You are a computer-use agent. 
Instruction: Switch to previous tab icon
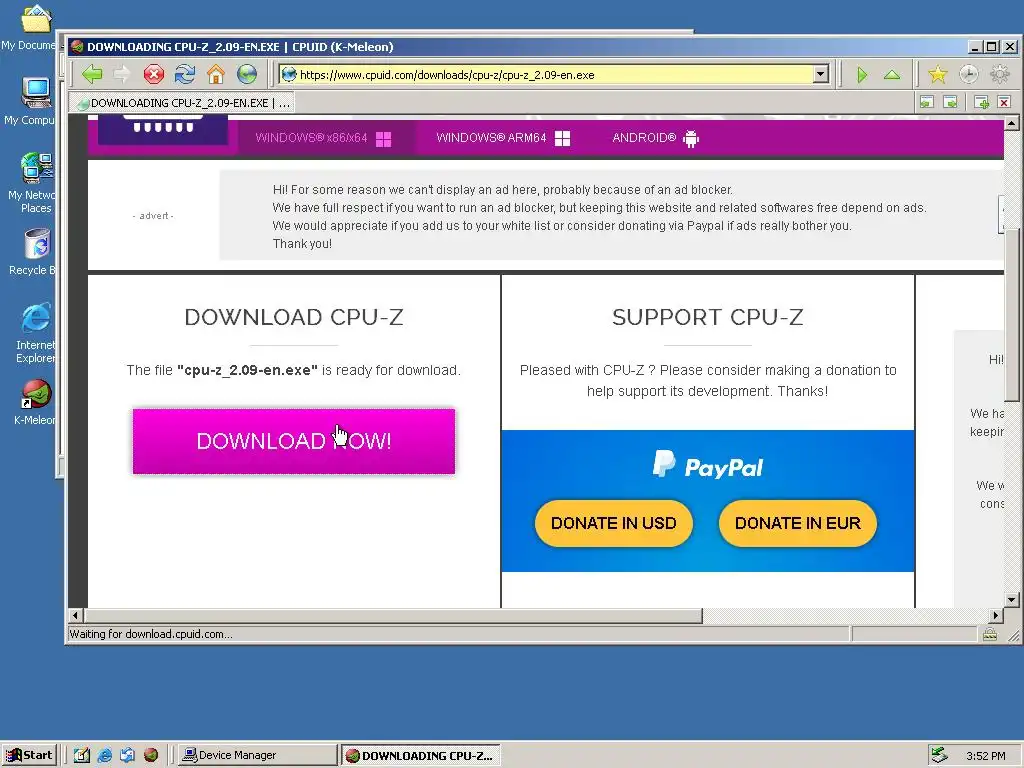[x=927, y=102]
